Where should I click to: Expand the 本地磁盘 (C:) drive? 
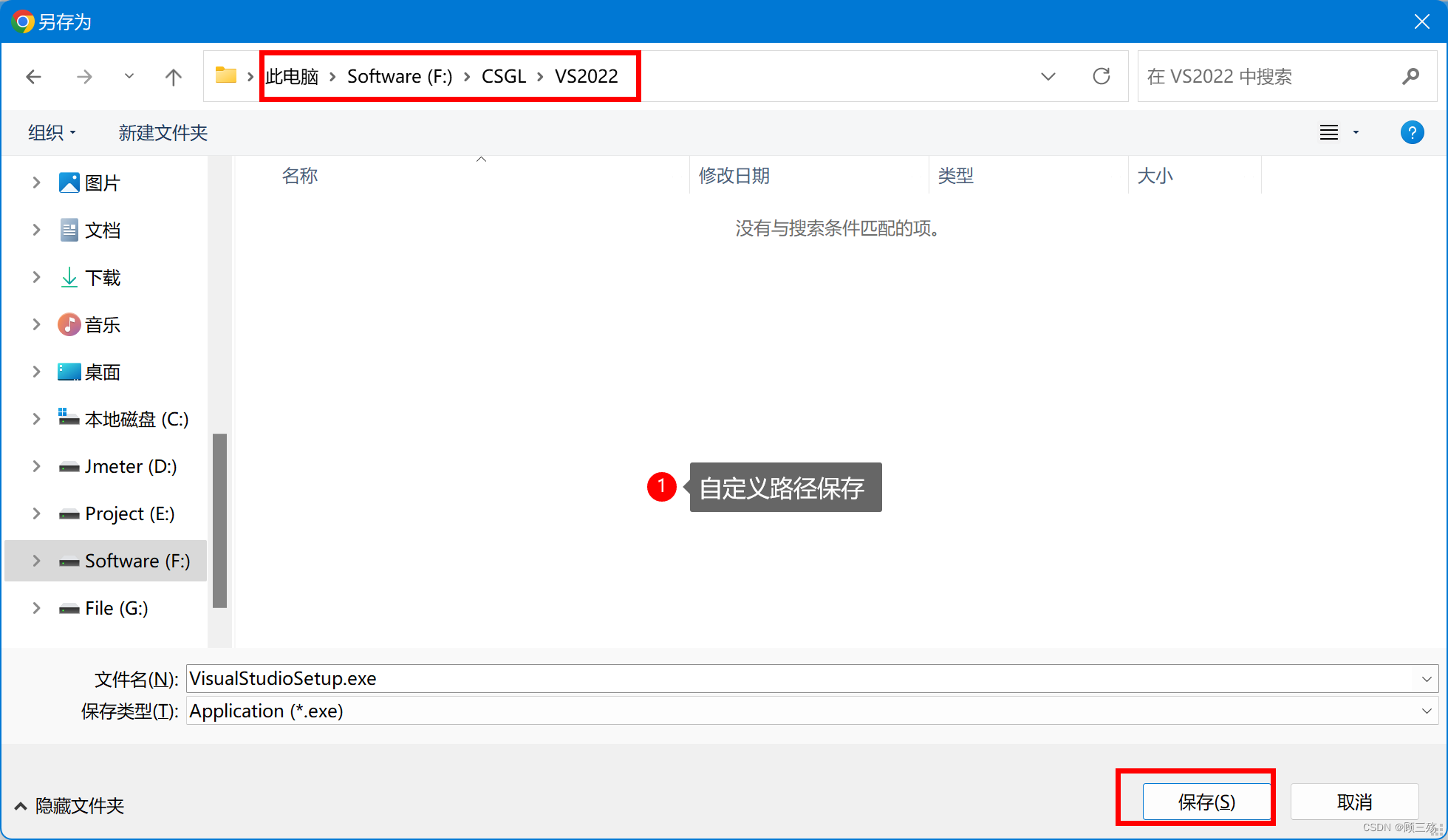click(x=37, y=418)
